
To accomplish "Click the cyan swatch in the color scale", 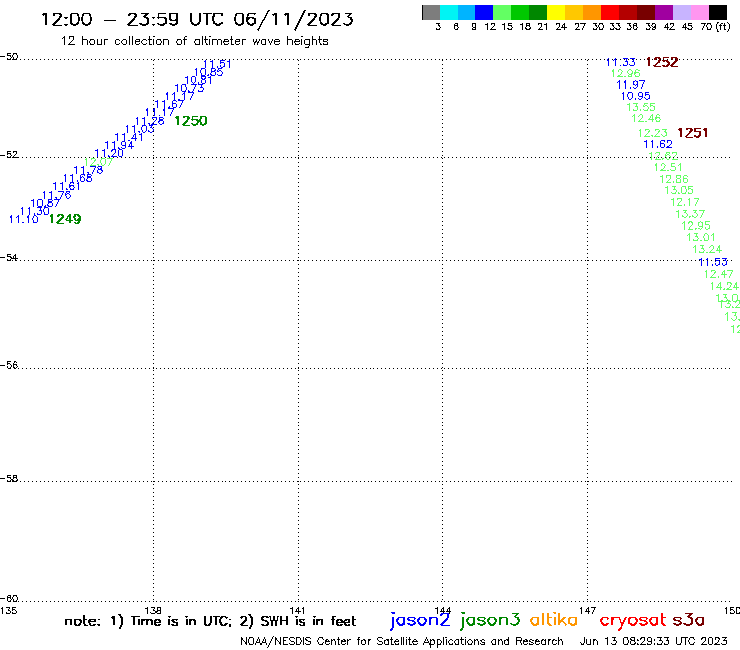I will [x=449, y=12].
